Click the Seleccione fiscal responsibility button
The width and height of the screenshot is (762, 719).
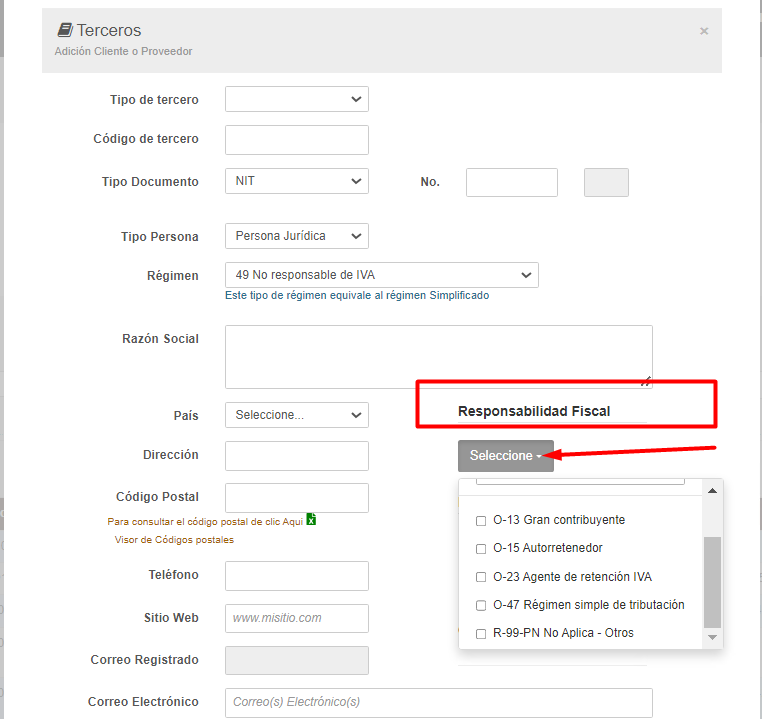pos(505,456)
